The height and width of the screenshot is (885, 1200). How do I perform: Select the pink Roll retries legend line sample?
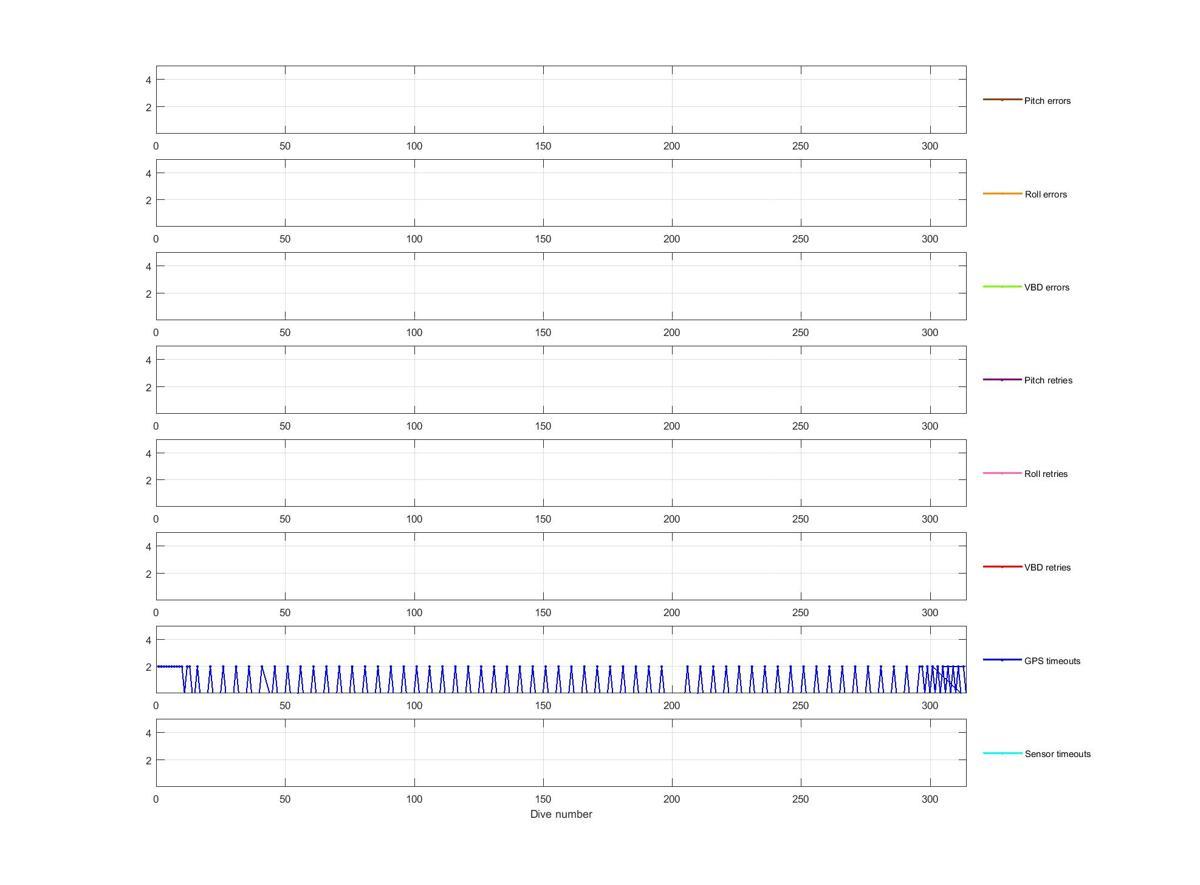1002,473
